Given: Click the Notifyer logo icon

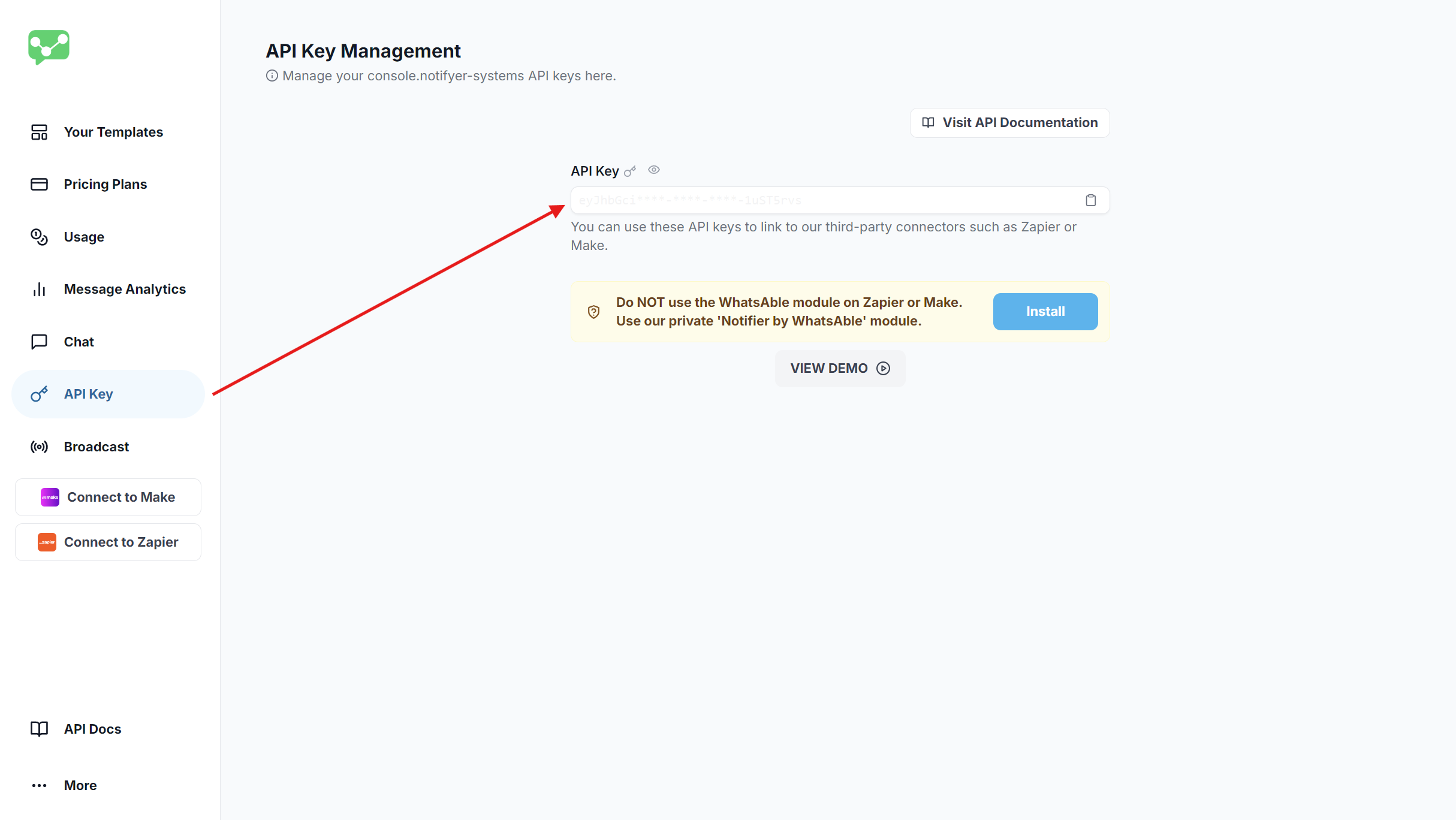Looking at the screenshot, I should coord(49,47).
